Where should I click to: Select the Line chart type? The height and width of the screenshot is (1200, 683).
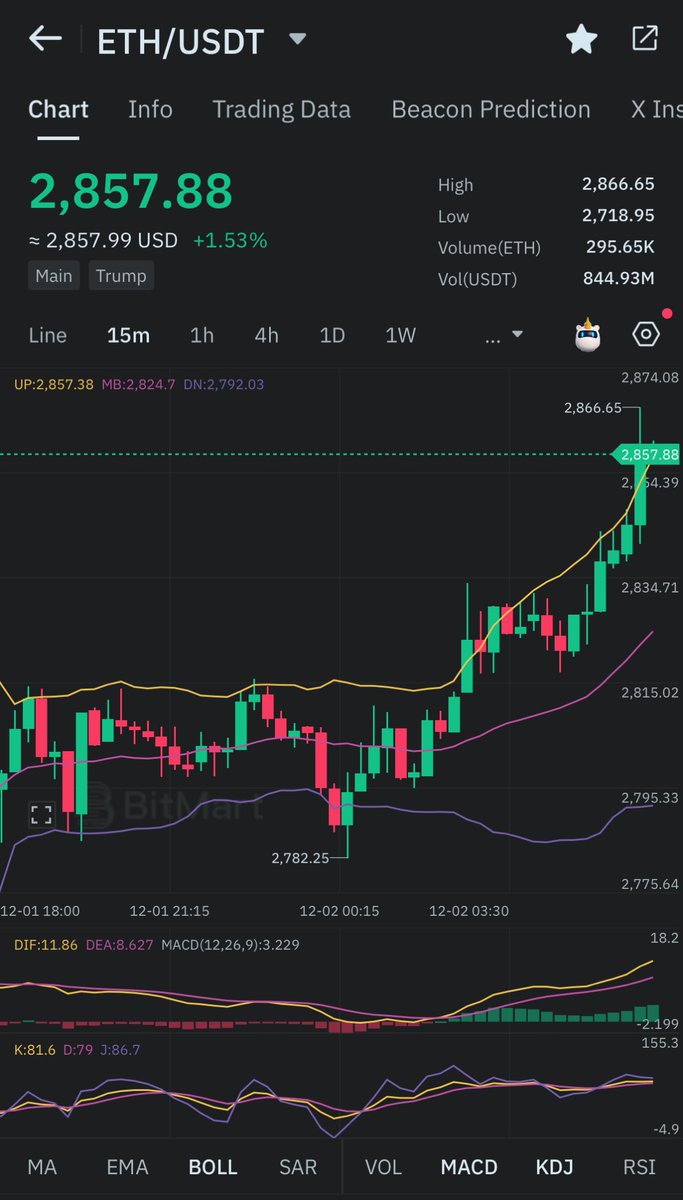click(48, 335)
